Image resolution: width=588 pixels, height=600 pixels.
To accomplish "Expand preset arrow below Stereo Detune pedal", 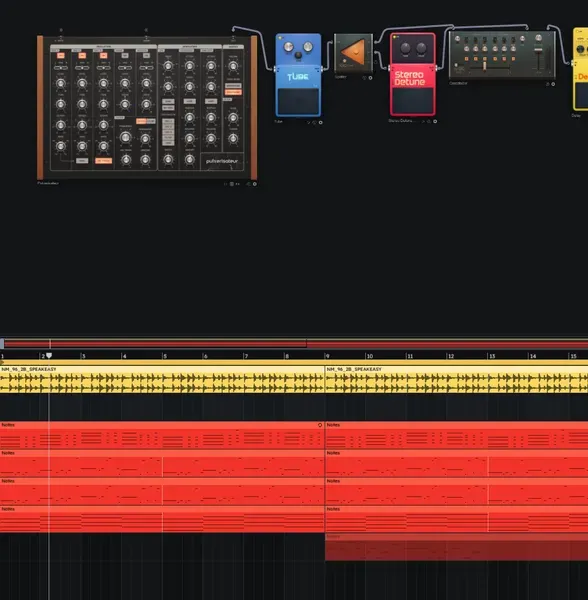I will [x=423, y=121].
